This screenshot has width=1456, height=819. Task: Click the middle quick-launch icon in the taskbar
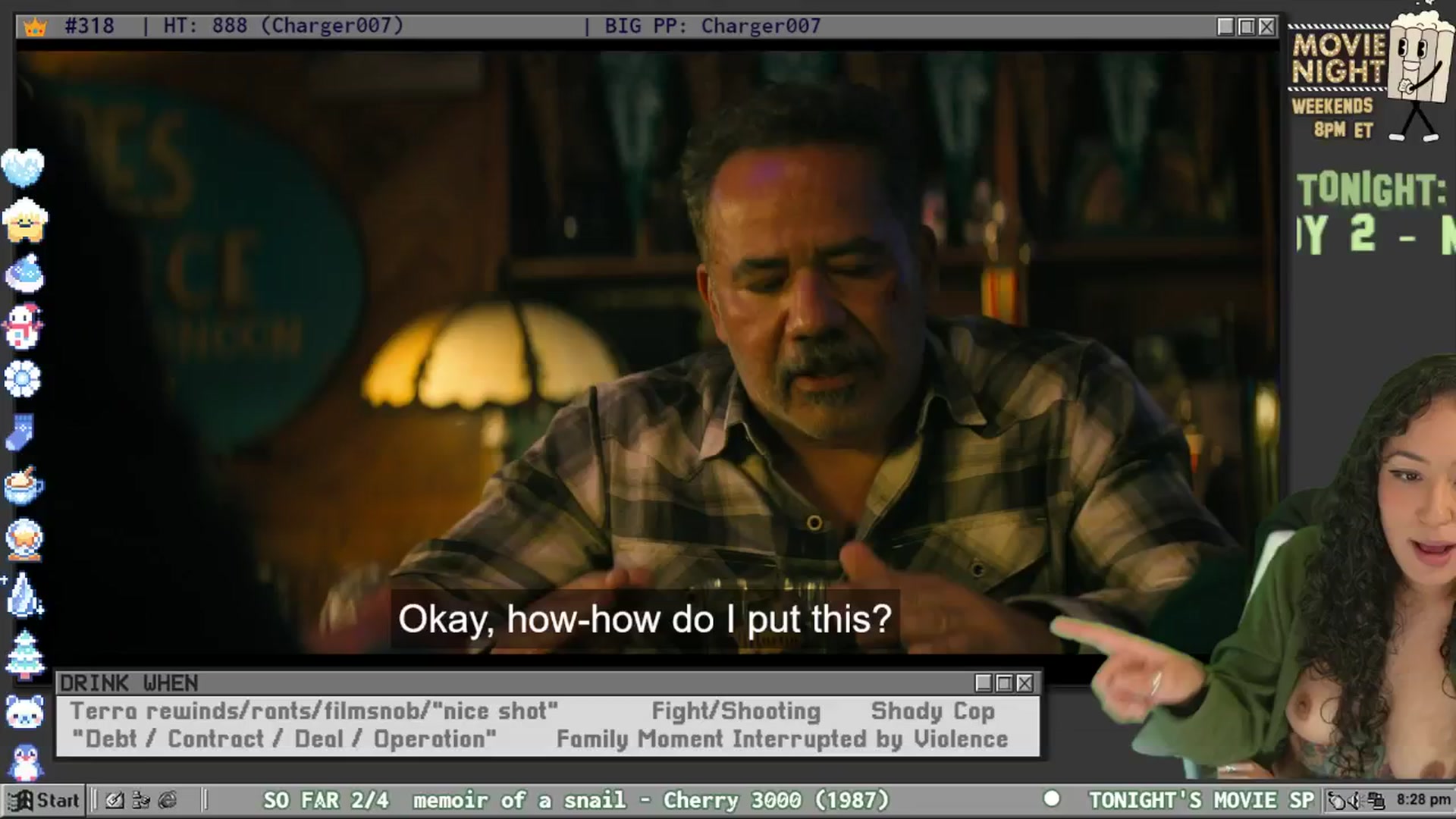pos(141,800)
